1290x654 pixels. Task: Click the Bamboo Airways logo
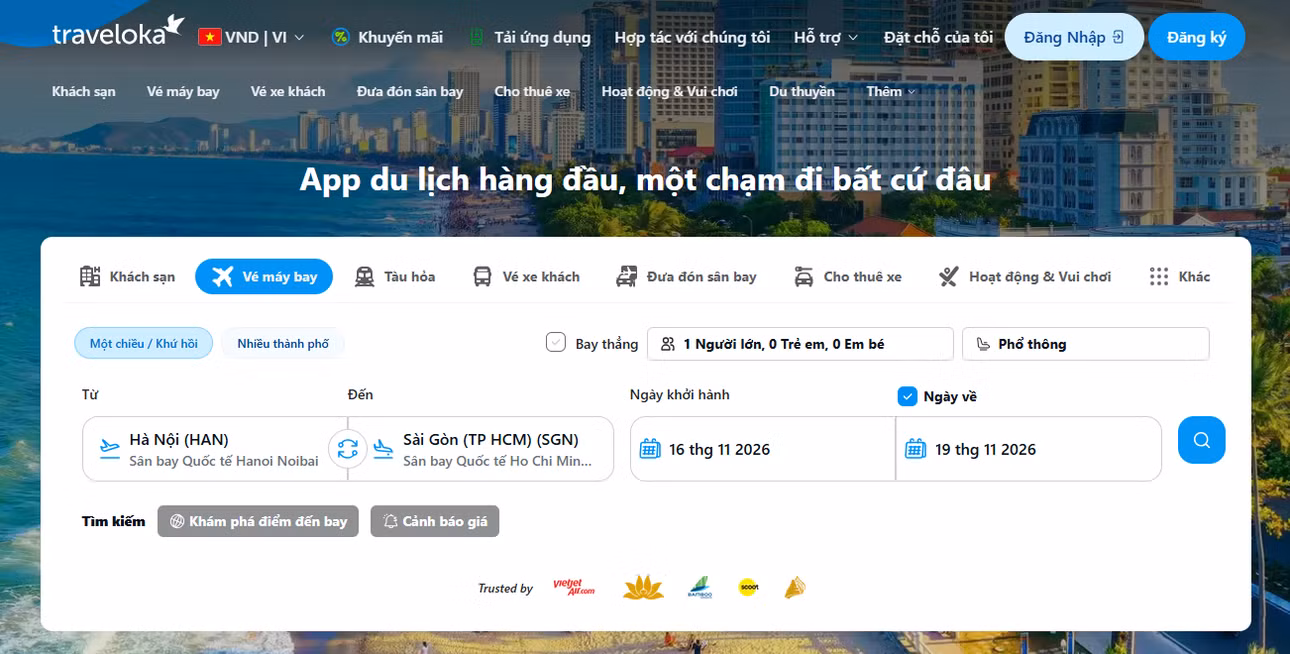(699, 588)
